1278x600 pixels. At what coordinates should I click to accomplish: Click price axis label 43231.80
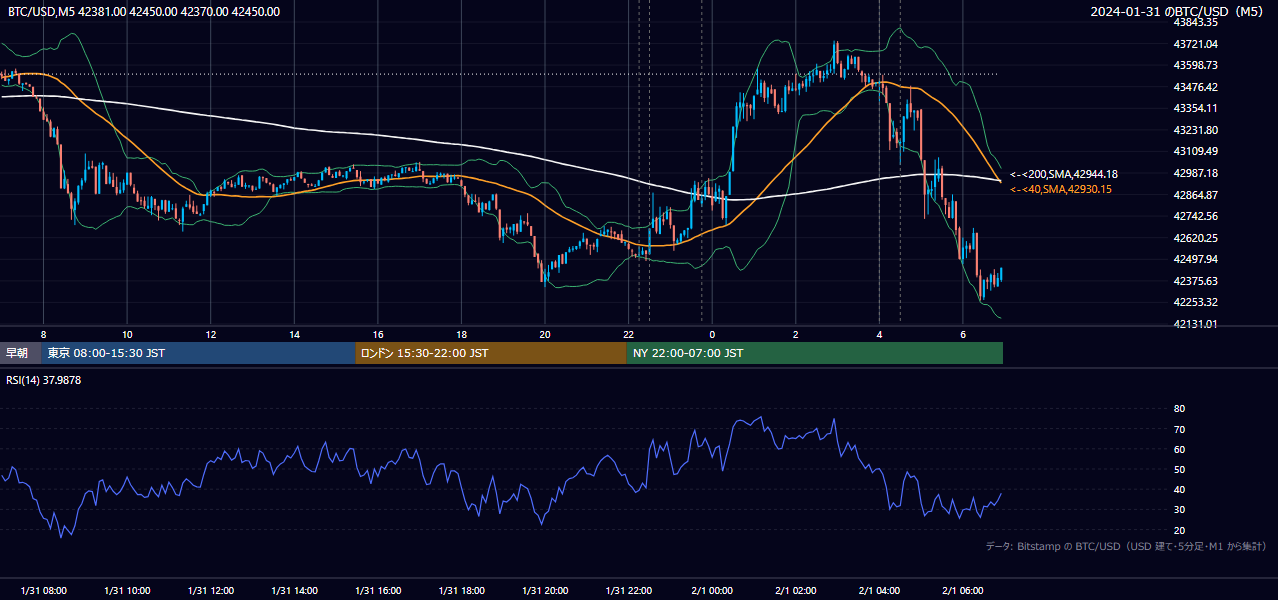1195,130
